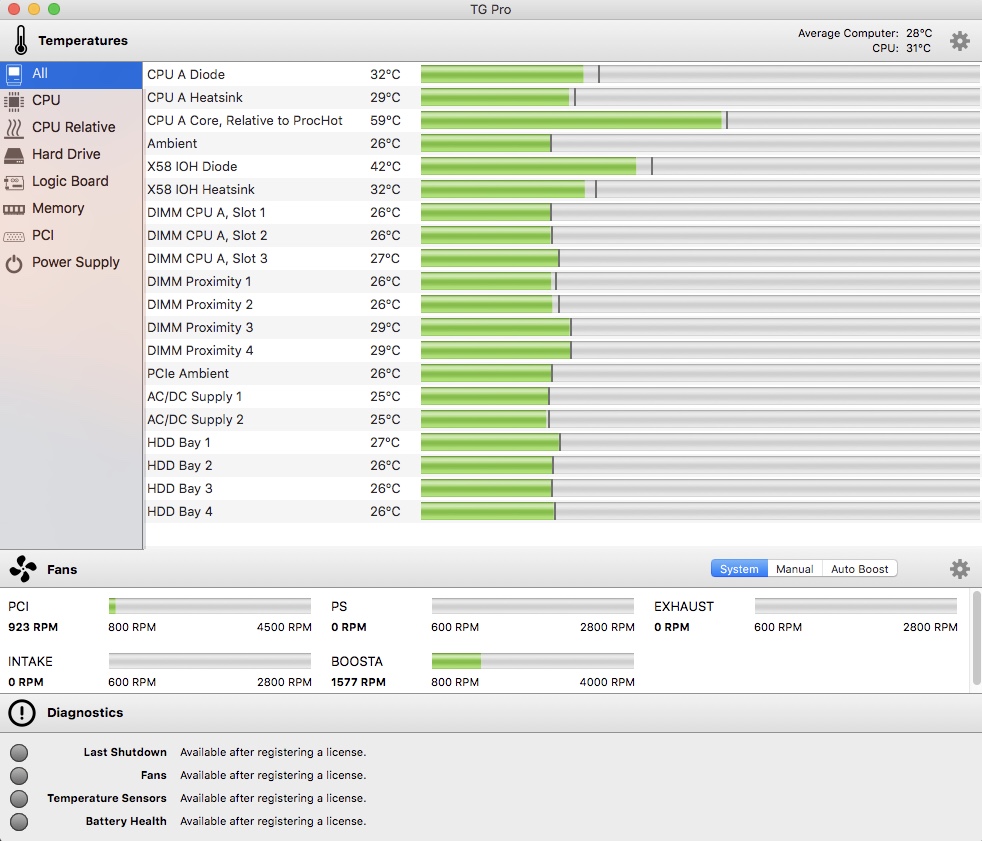This screenshot has width=982, height=841.
Task: Click the fans panel vertical scrollbar
Action: click(x=976, y=637)
